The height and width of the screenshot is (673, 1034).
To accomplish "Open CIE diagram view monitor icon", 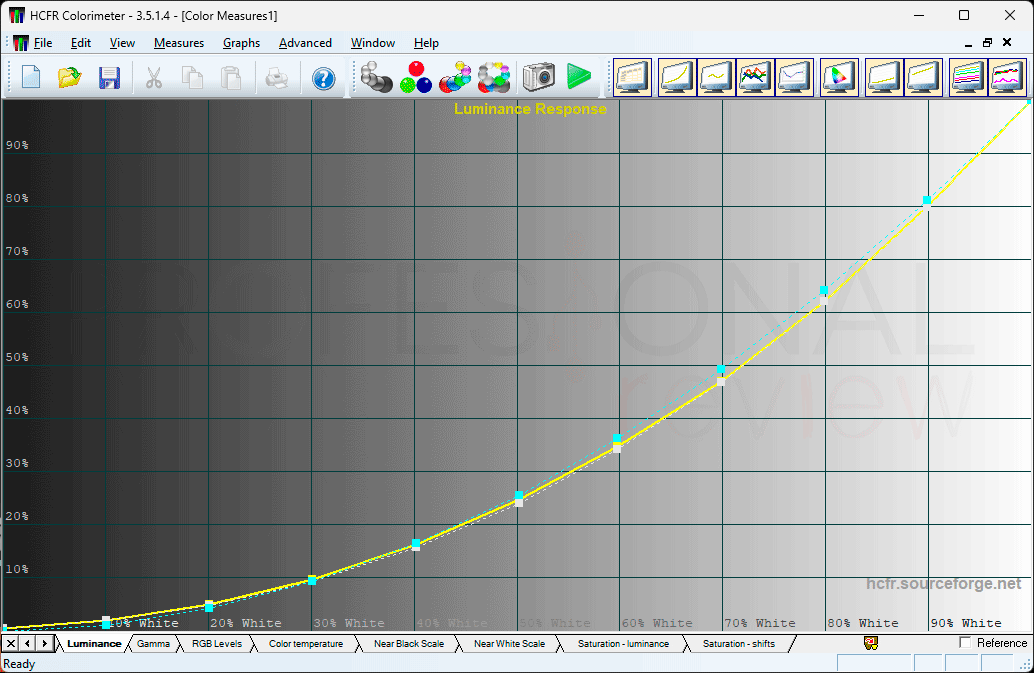I will [x=839, y=77].
